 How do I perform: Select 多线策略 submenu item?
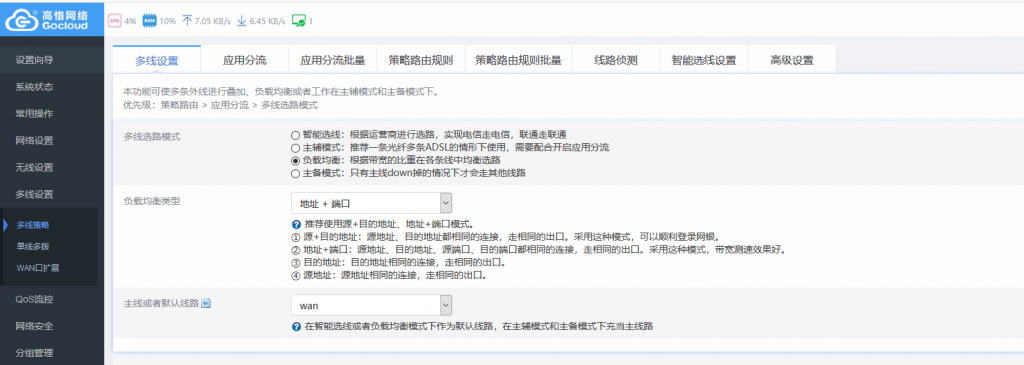[x=33, y=225]
